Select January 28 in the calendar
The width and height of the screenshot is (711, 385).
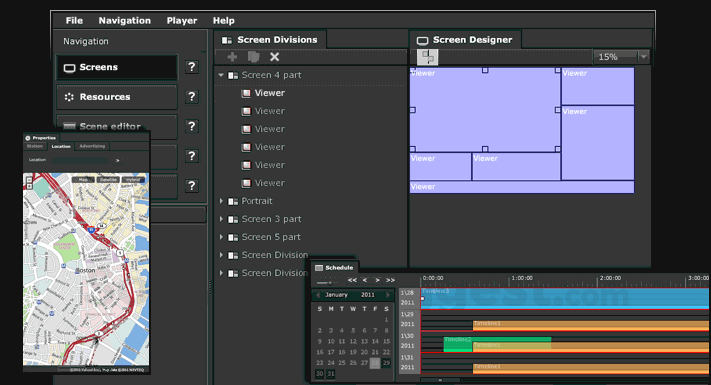point(375,363)
